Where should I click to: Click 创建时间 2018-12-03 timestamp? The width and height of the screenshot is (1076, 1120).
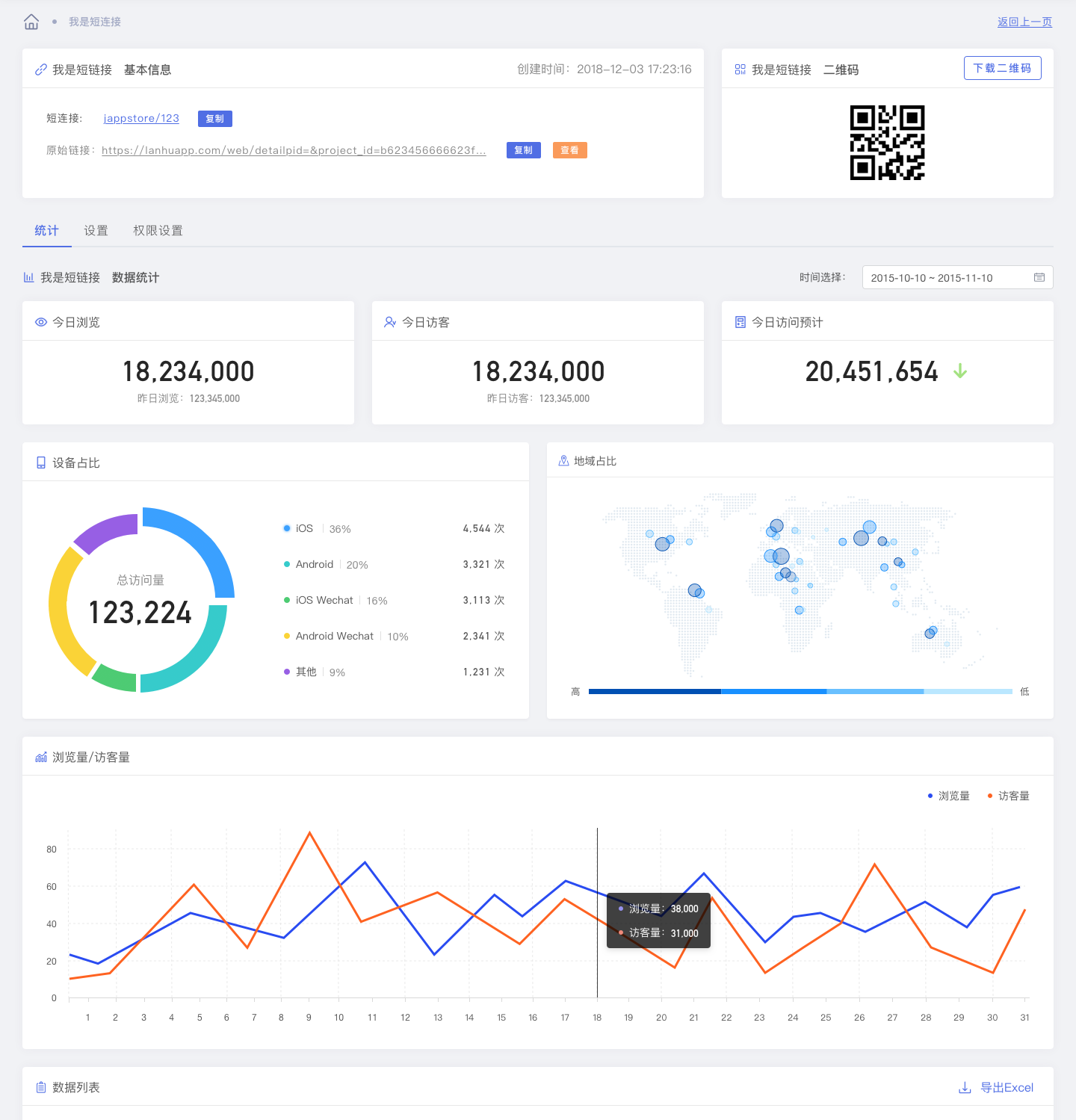pyautogui.click(x=605, y=69)
